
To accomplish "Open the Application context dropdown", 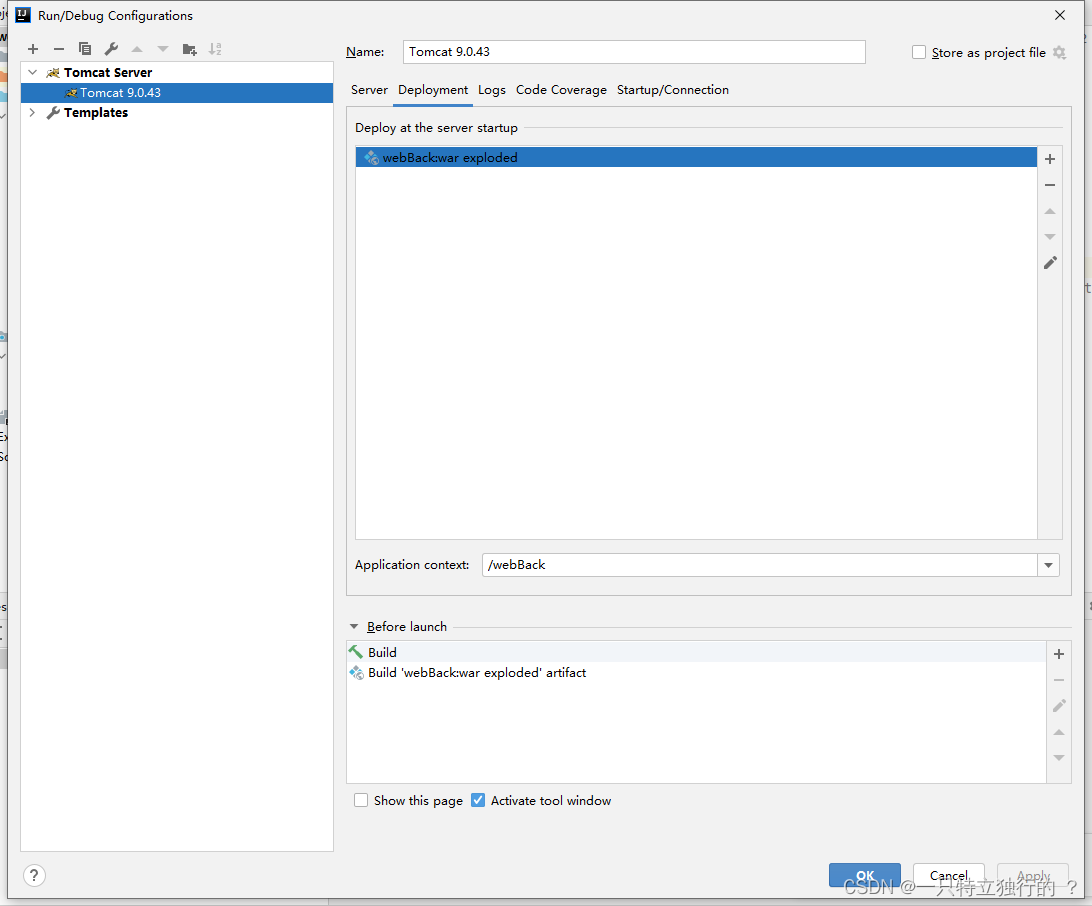I will pos(1048,565).
